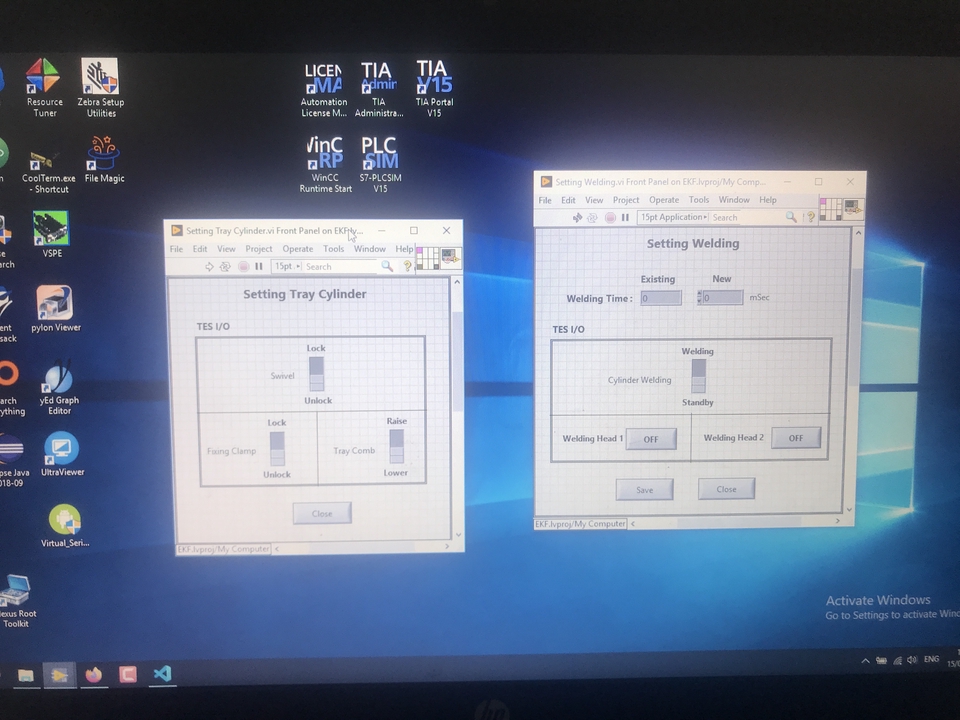This screenshot has height=720, width=960.
Task: Pause the Setting Welding VI execution
Action: 625,218
